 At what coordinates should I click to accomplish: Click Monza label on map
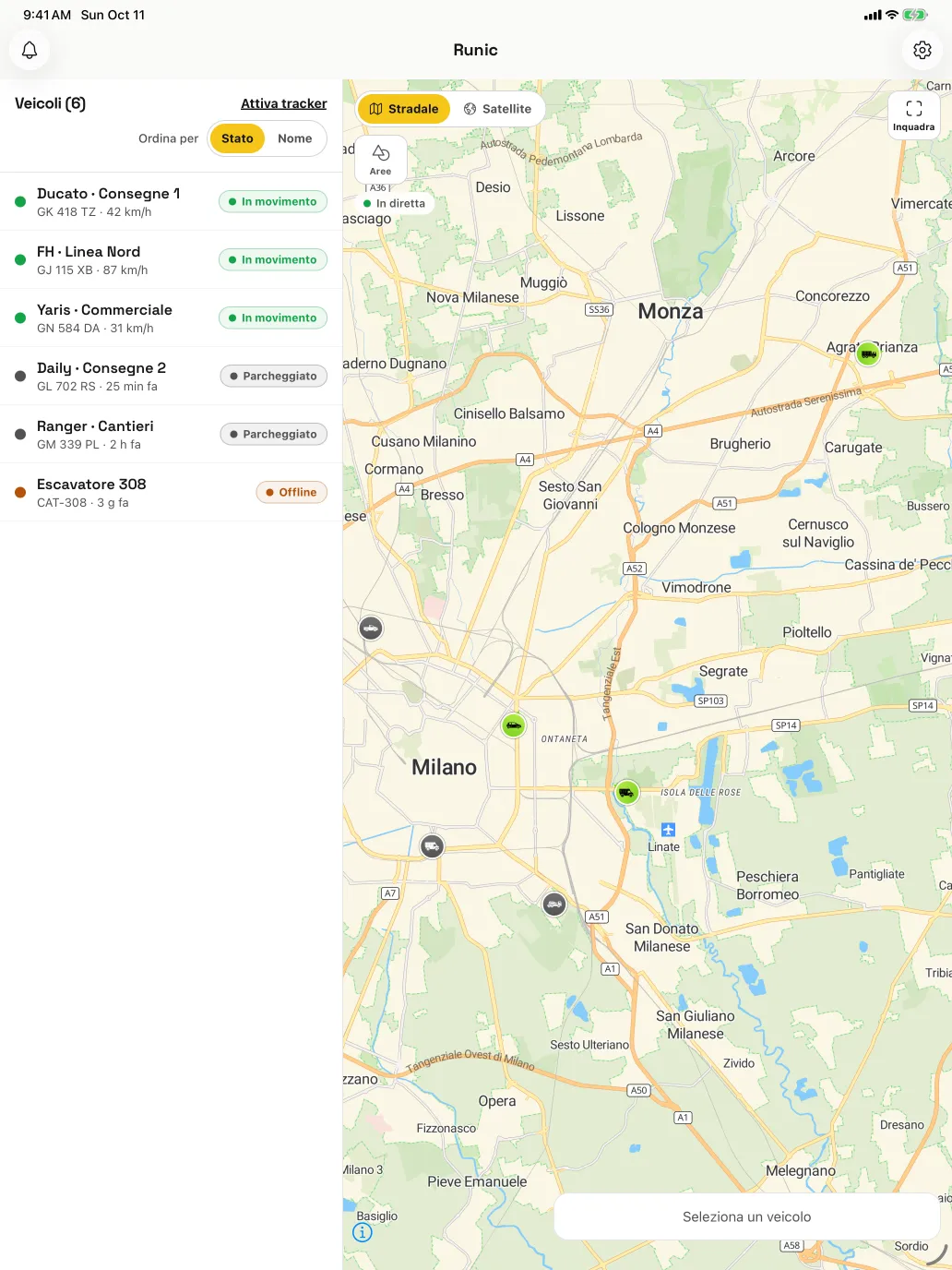click(671, 311)
